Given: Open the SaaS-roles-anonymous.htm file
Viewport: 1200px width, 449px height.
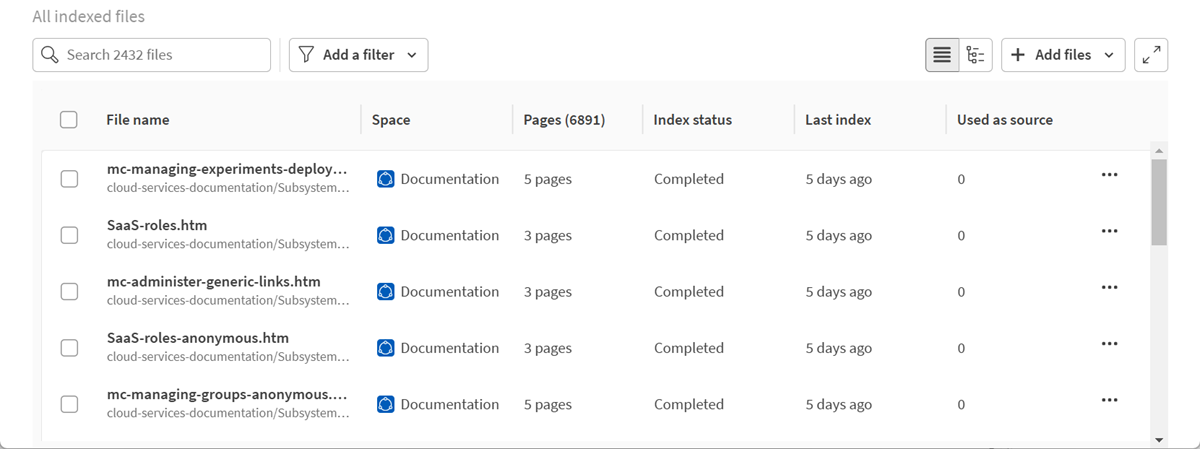Looking at the screenshot, I should (x=198, y=338).
